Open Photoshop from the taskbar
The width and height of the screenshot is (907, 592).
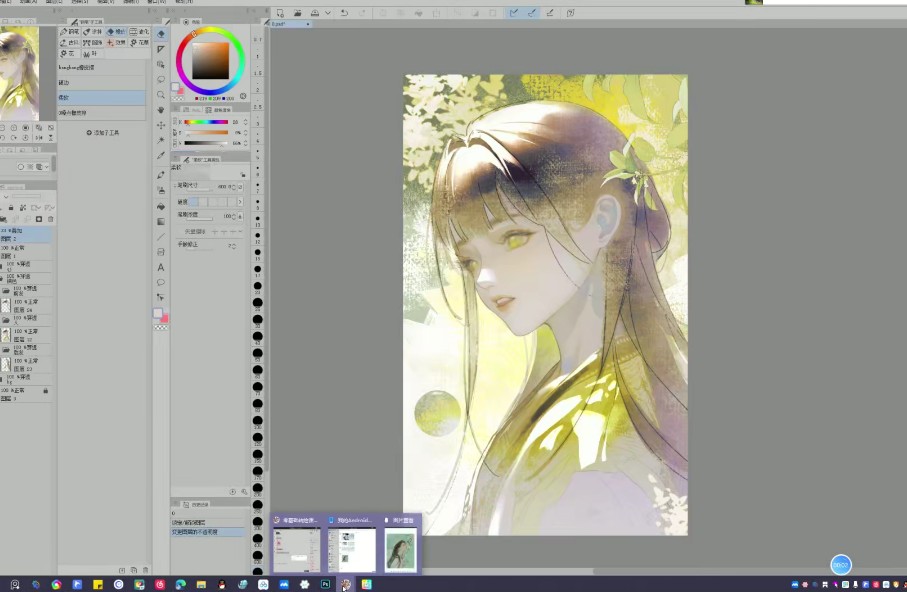click(325, 584)
